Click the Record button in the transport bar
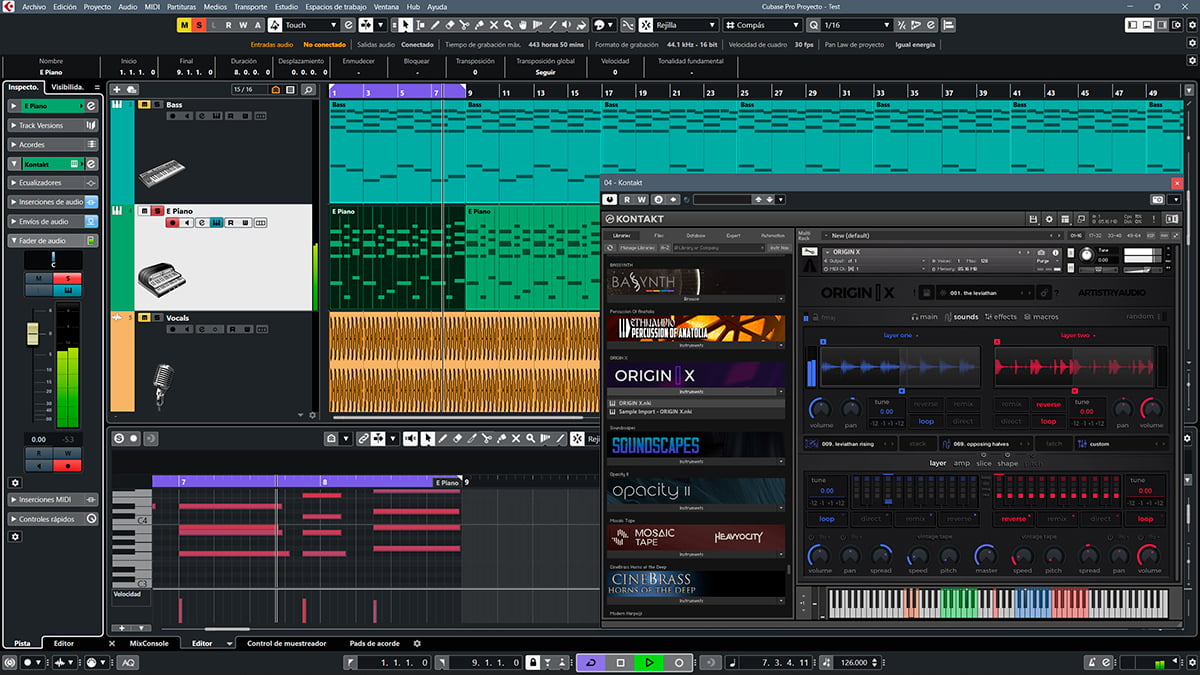Image resolution: width=1200 pixels, height=675 pixels. pos(679,662)
